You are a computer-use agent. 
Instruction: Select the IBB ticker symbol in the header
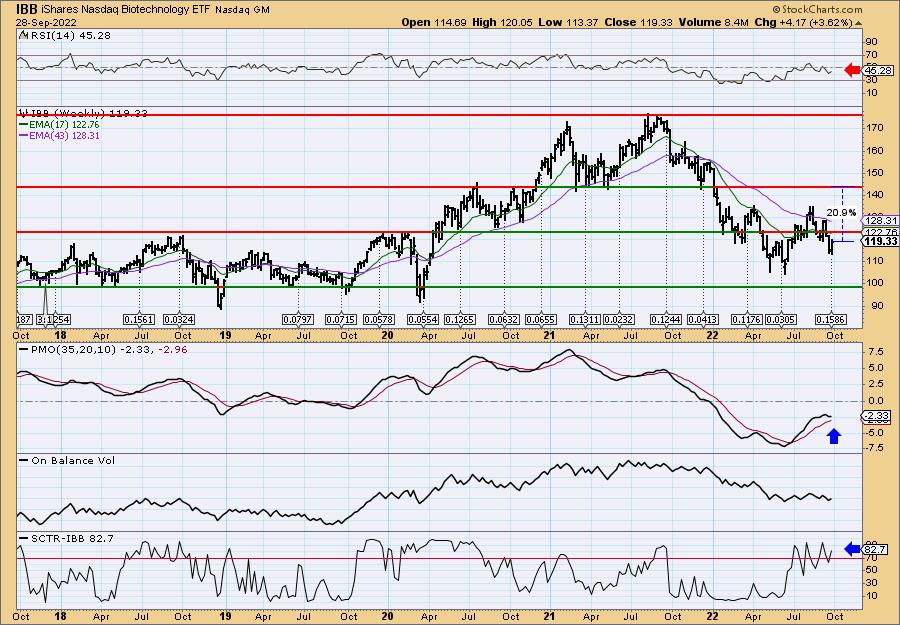pyautogui.click(x=28, y=9)
